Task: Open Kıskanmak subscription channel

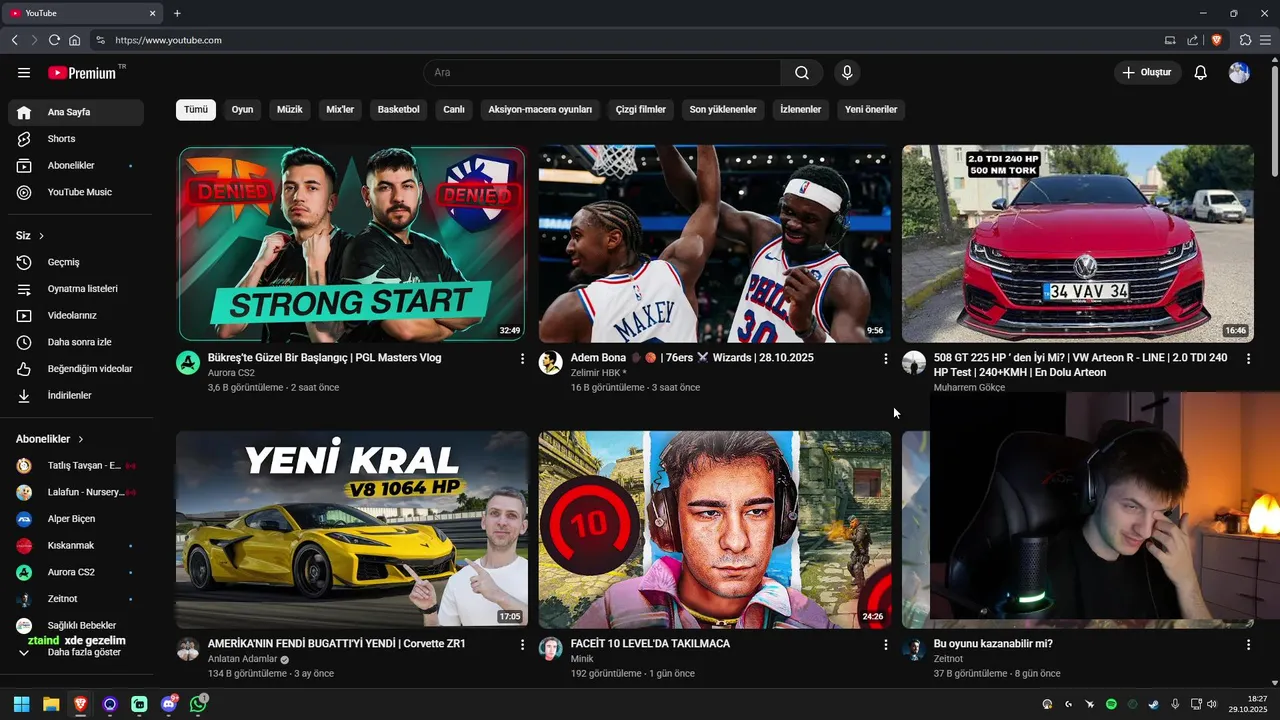Action: click(76, 545)
